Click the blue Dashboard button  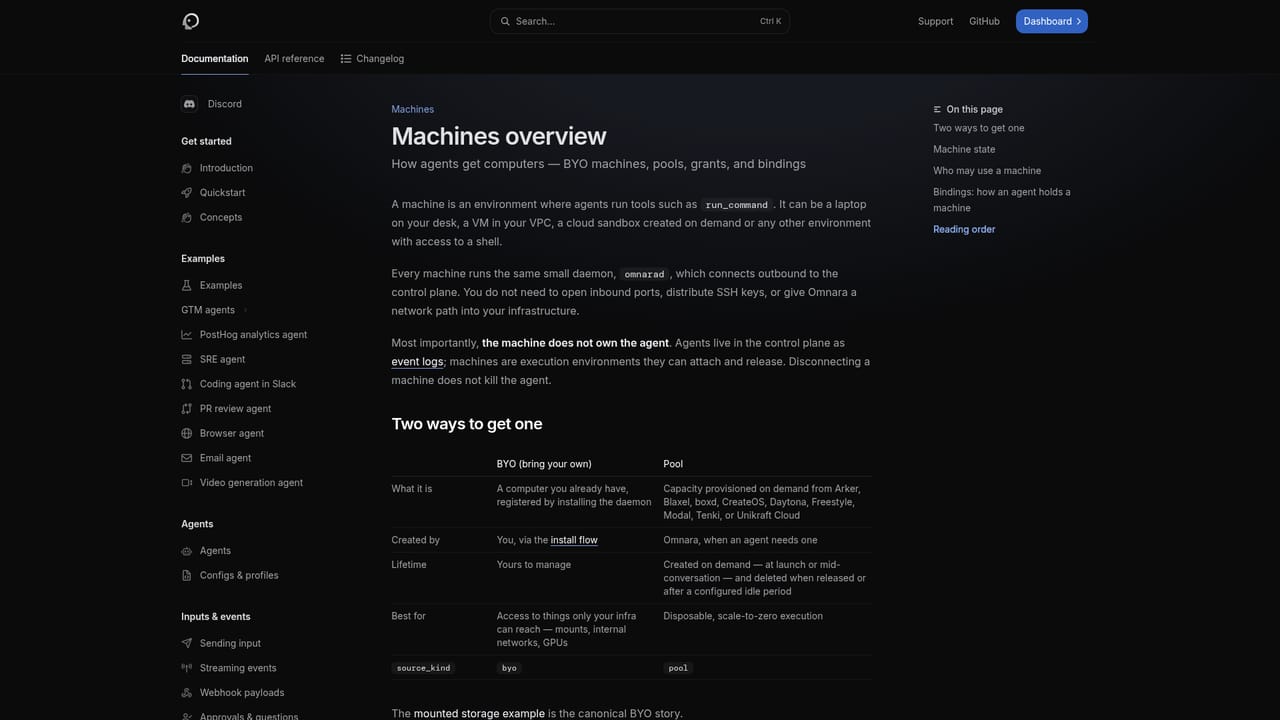point(1052,21)
